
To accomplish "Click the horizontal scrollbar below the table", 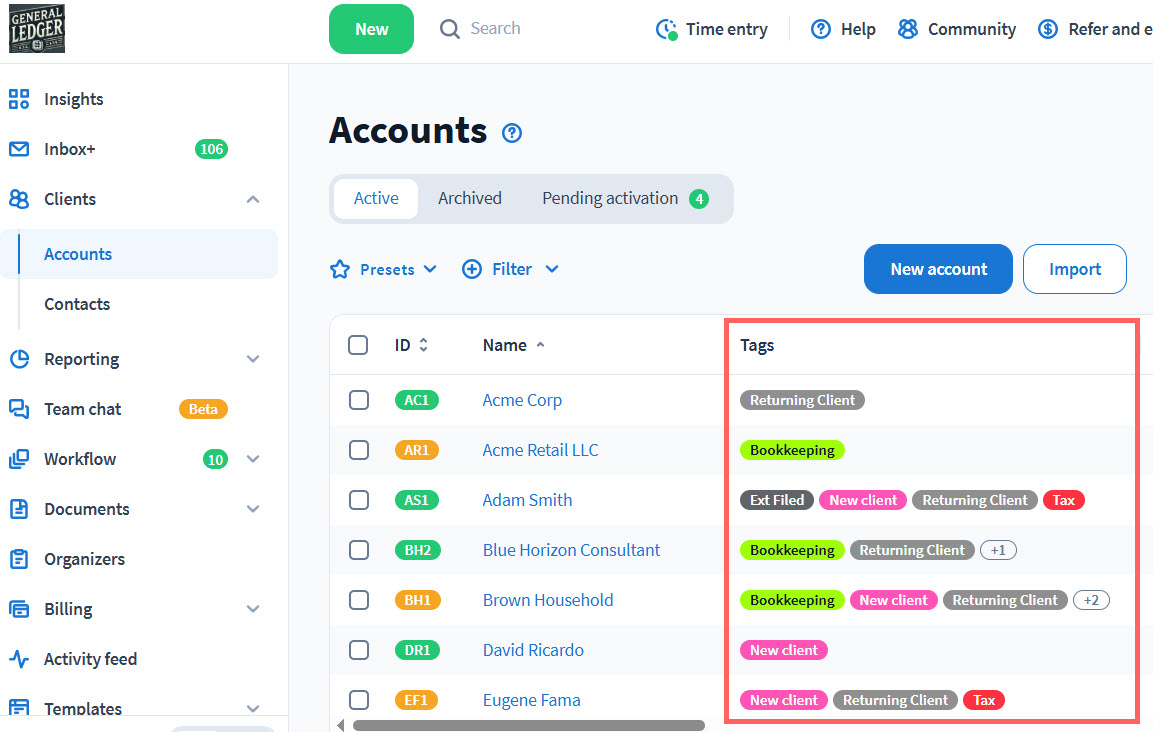I will [x=528, y=725].
